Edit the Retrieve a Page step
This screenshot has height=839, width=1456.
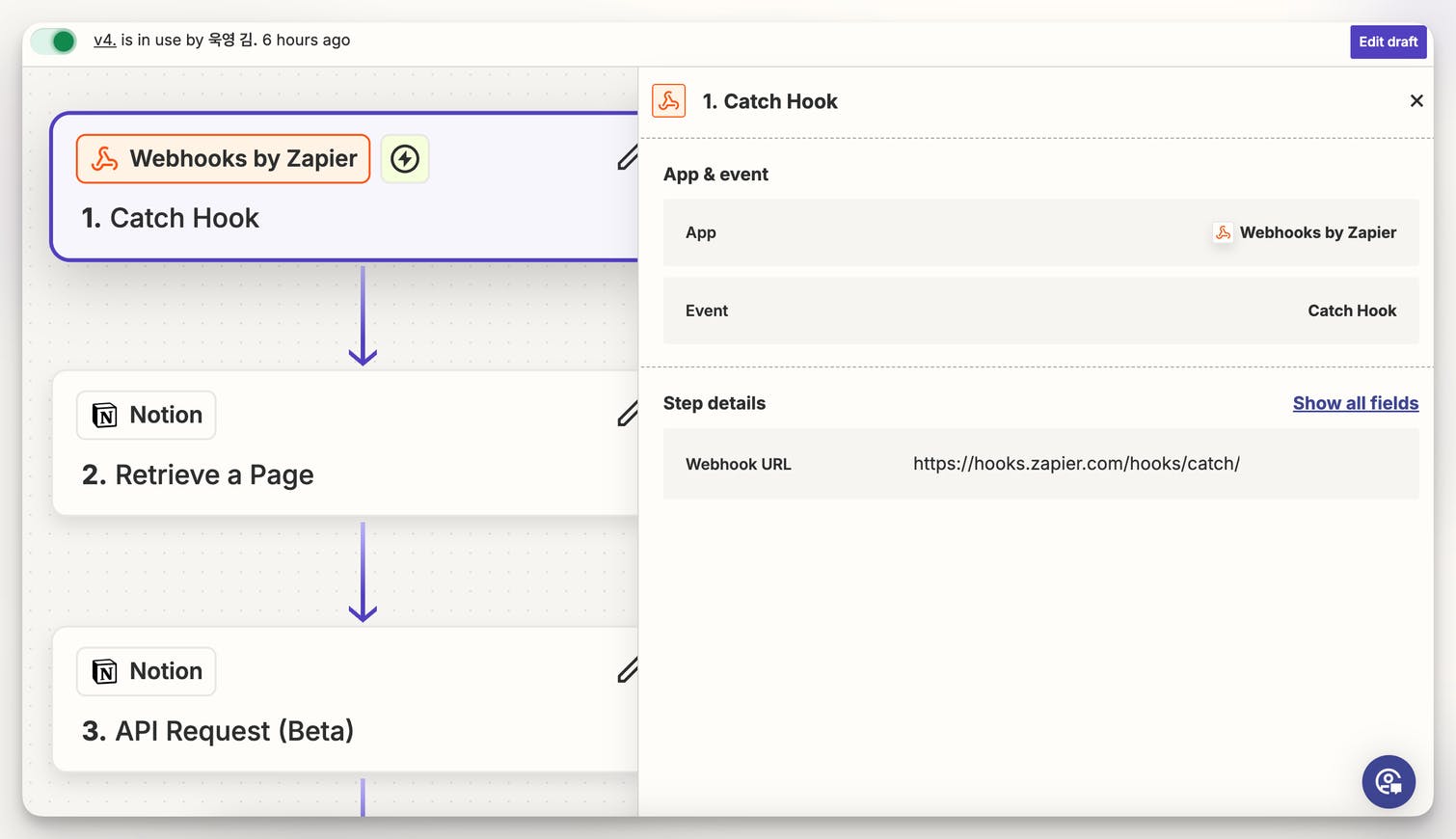[628, 415]
